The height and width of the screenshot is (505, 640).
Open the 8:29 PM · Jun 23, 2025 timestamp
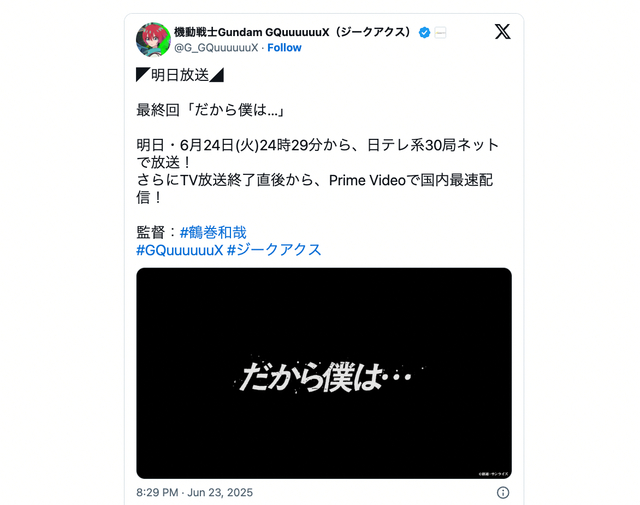[195, 492]
